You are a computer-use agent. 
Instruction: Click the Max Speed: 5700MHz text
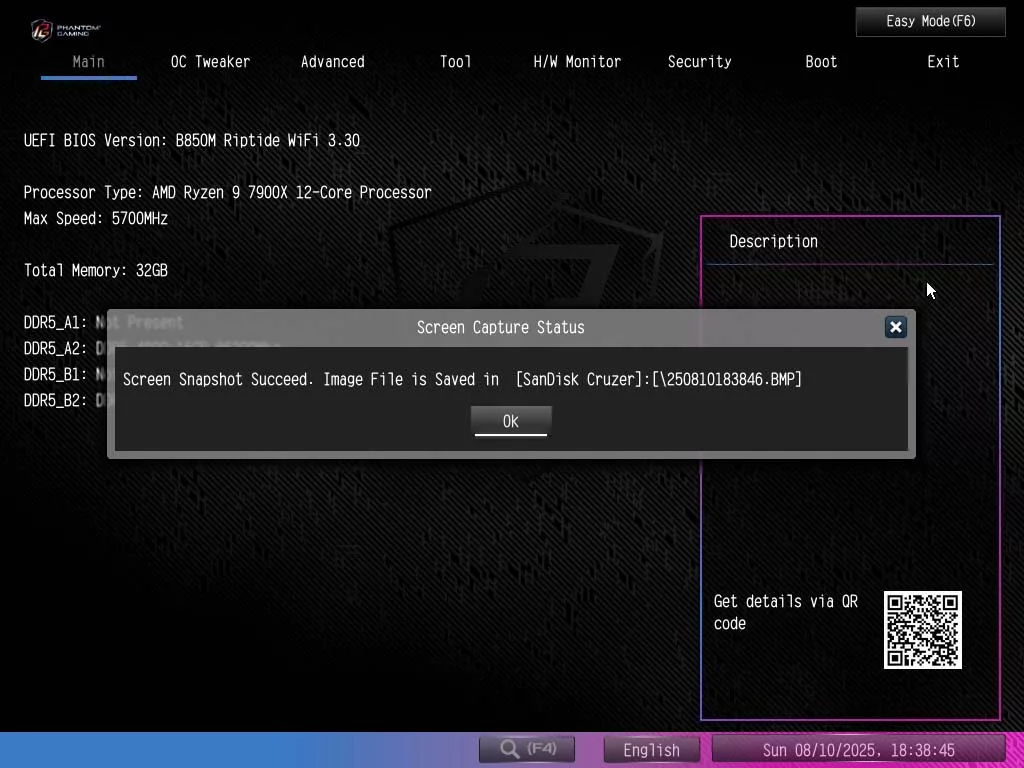click(95, 219)
